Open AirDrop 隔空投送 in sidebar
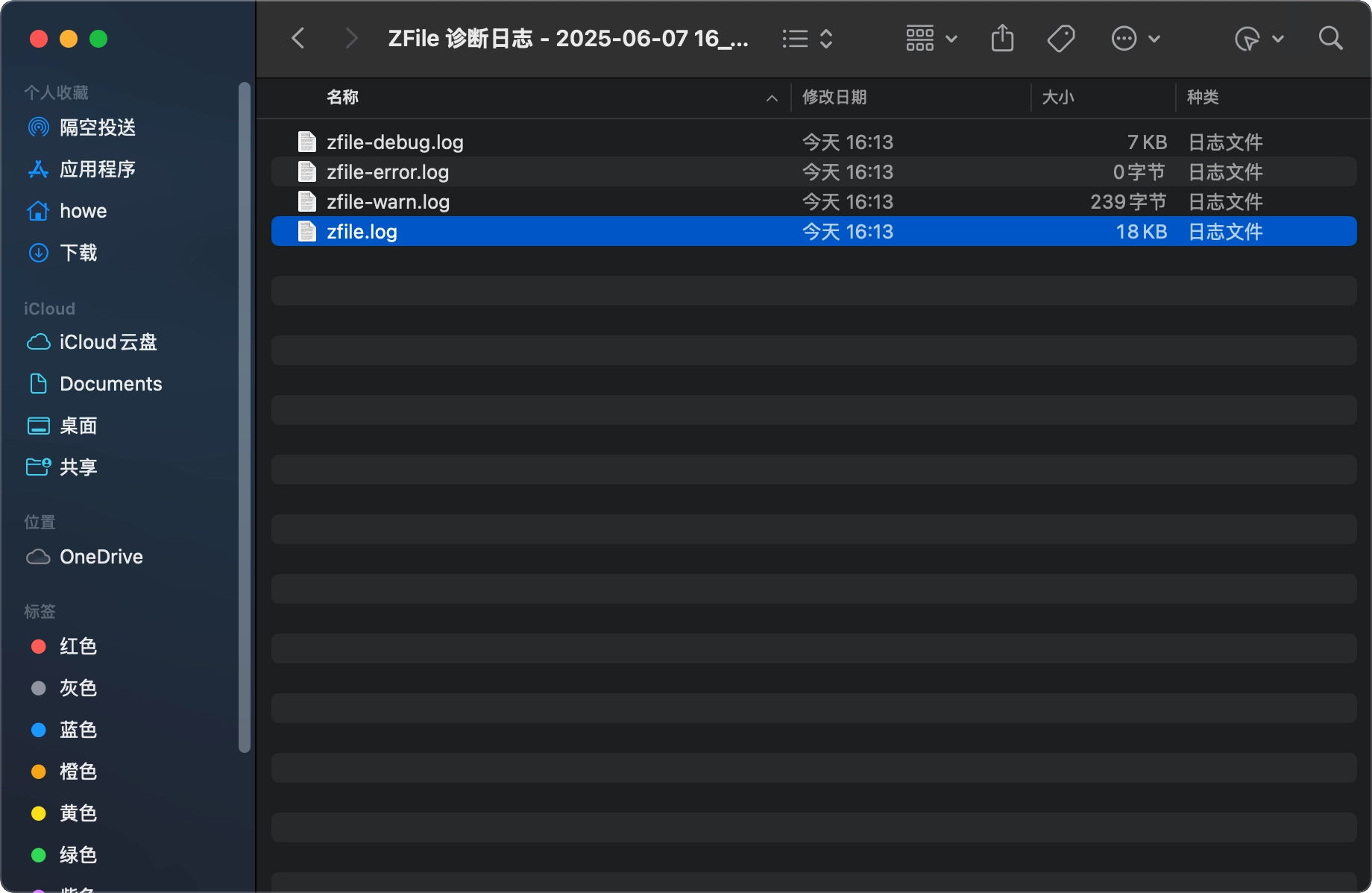 click(x=82, y=127)
